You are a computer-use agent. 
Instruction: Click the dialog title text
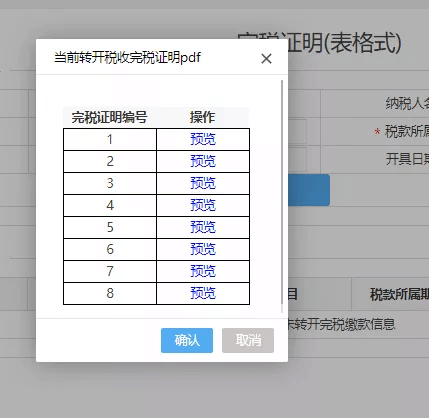point(128,57)
